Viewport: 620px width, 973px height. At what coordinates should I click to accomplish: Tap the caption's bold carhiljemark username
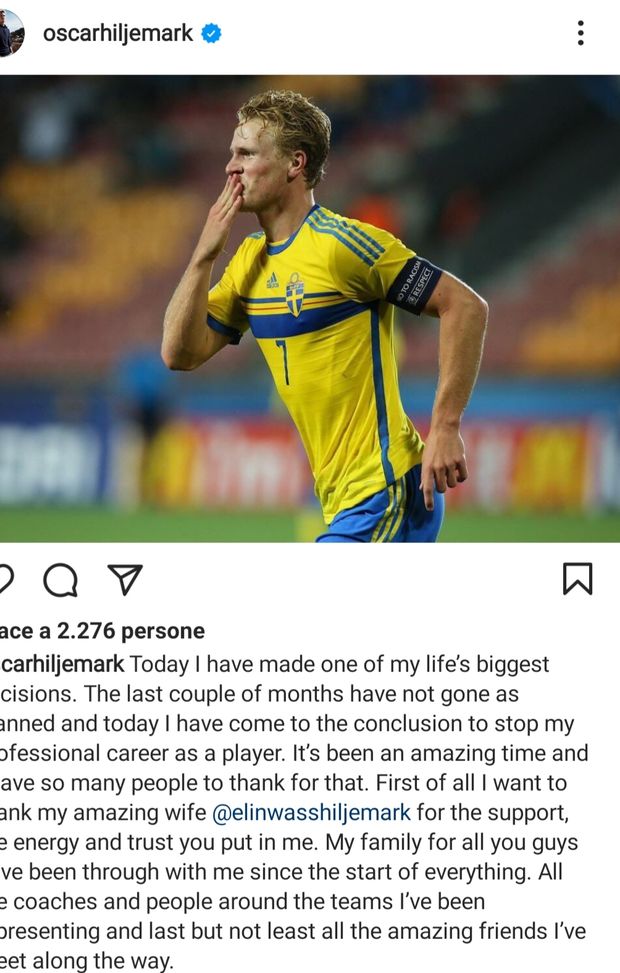(x=62, y=664)
